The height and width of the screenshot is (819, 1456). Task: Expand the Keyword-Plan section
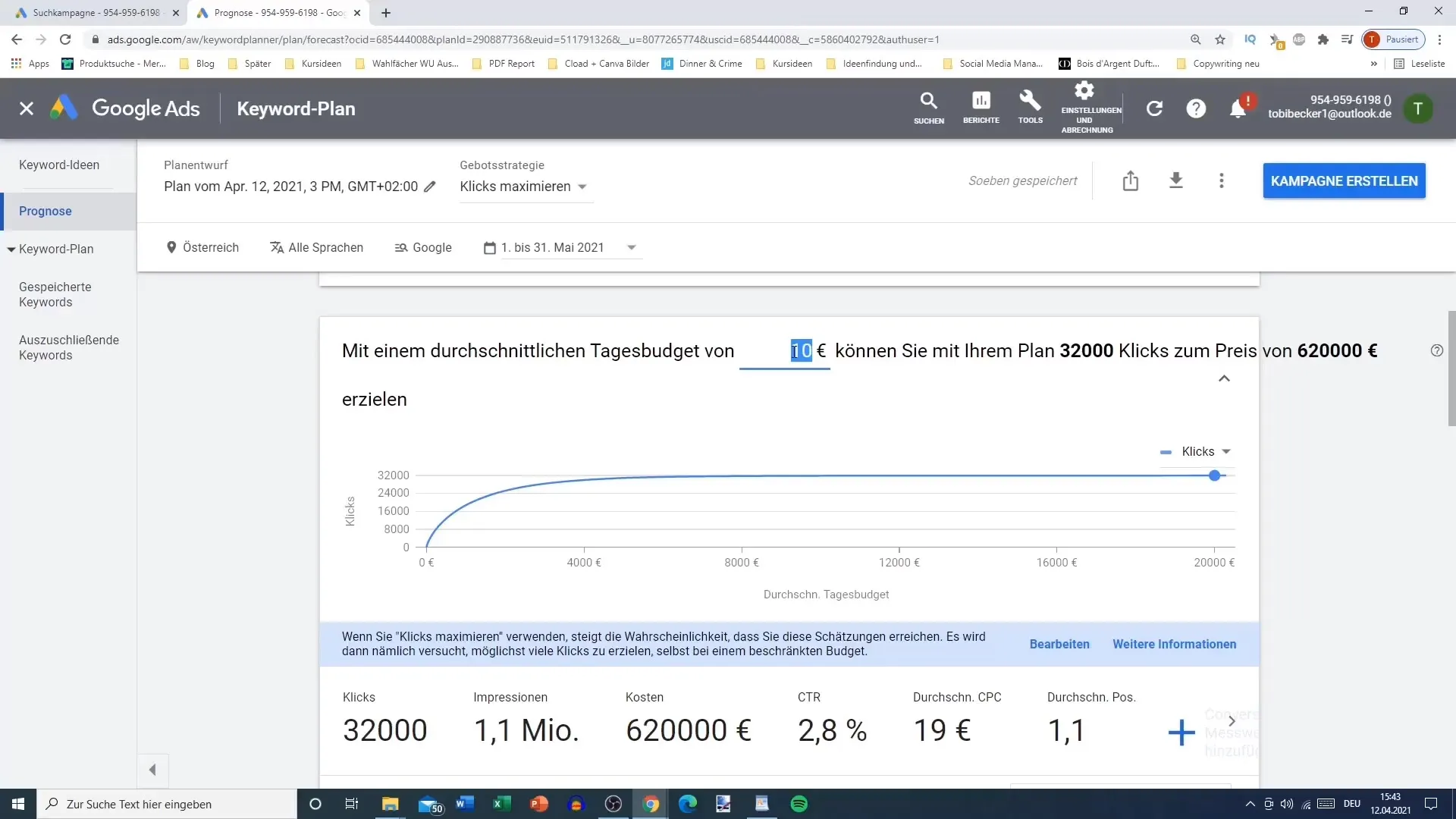[x=11, y=248]
